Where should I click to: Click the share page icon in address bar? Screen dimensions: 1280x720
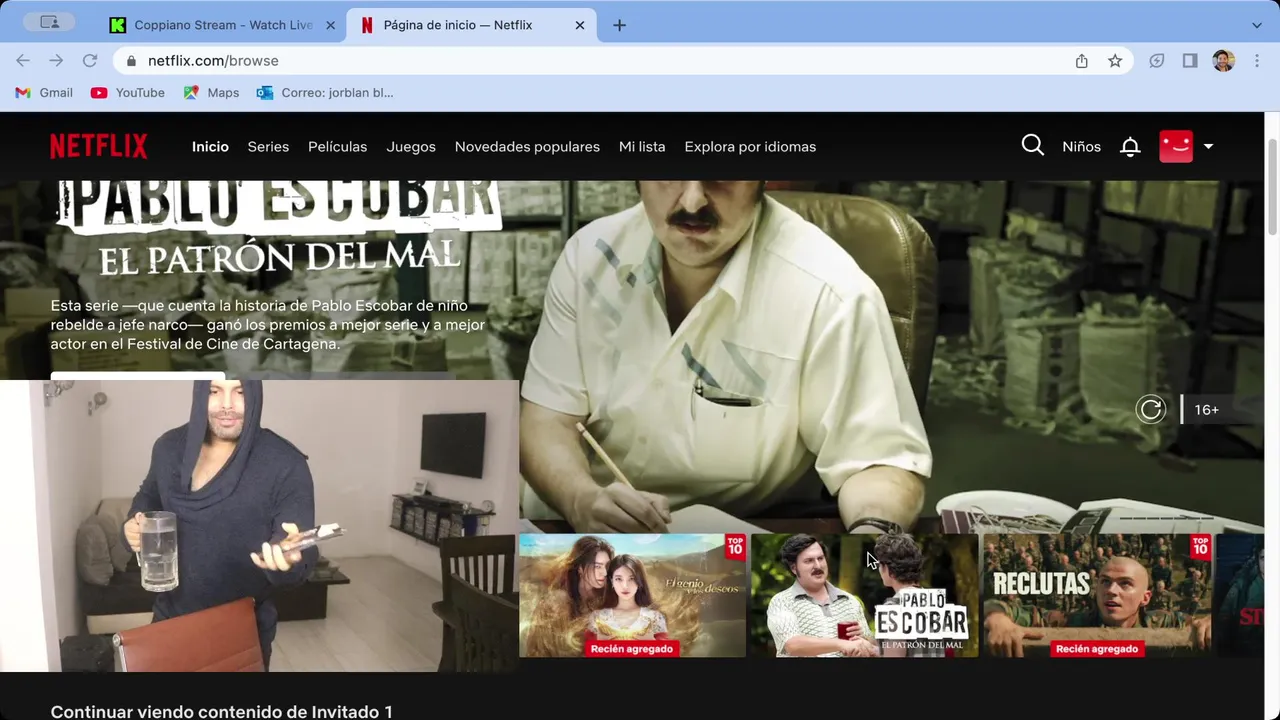[x=1082, y=61]
